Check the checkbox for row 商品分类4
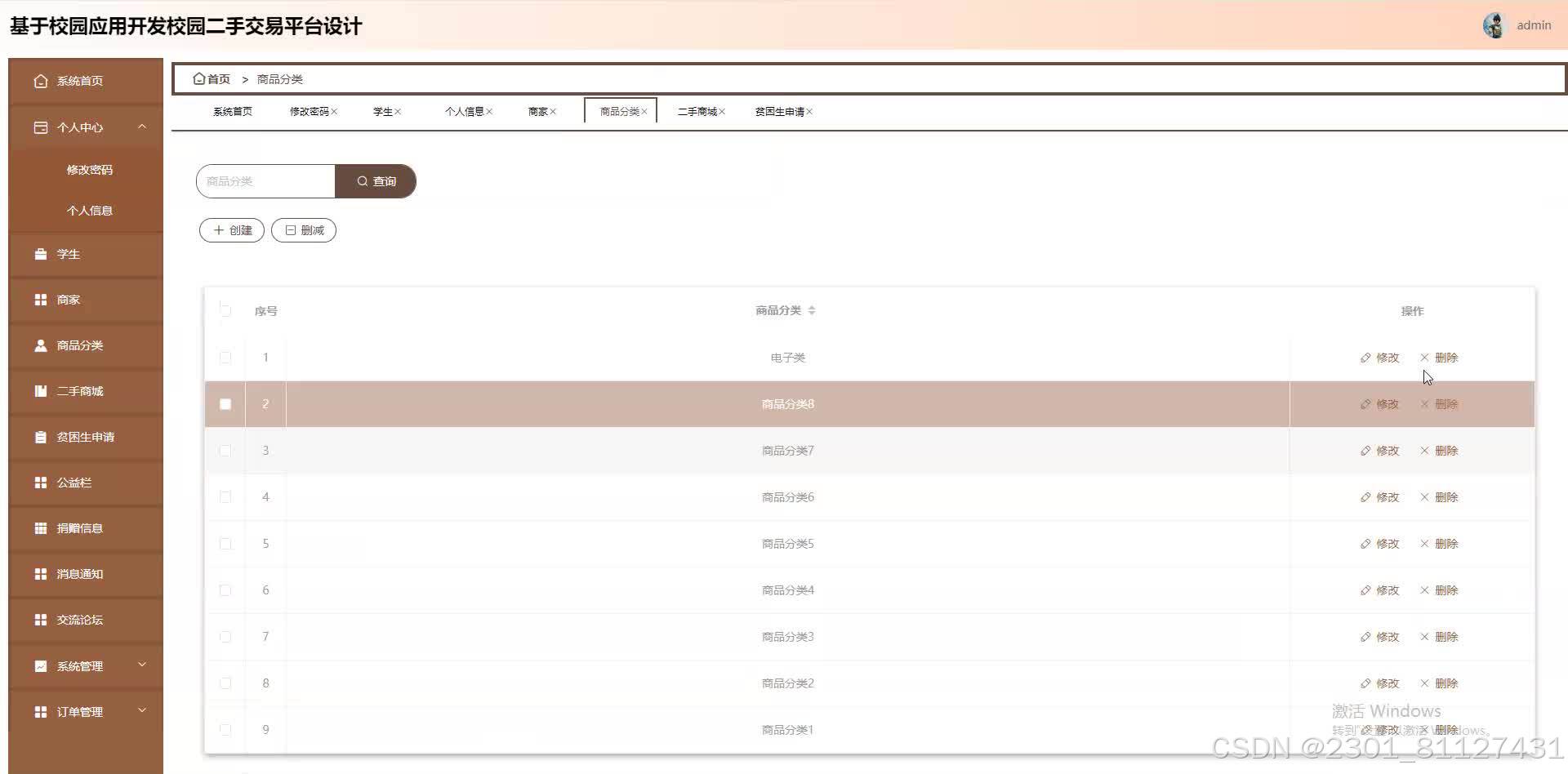 (x=225, y=590)
